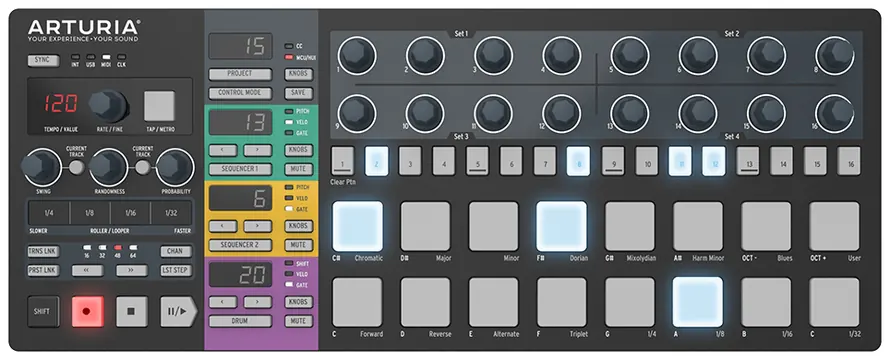Select the DRUM mode button
The width and height of the screenshot is (890, 360).
(240, 321)
